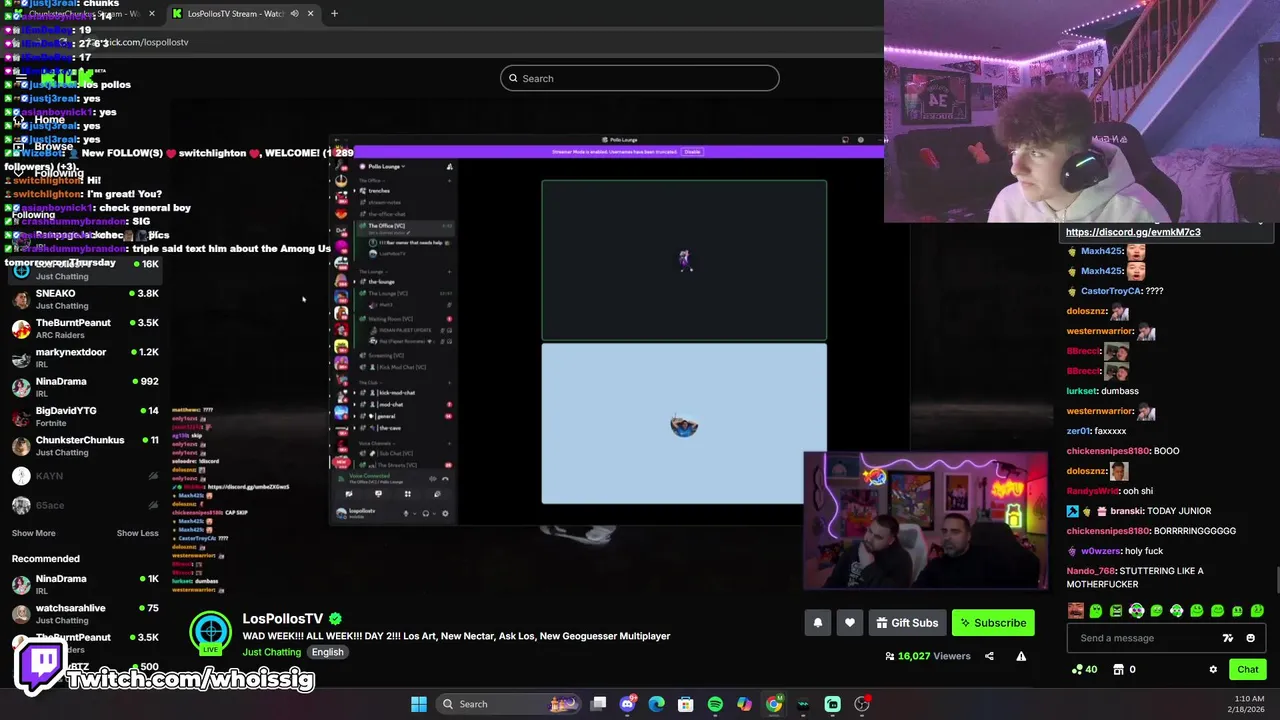Screen dimensions: 1280x720
Task: Expand following list with Show More
Action: click(x=33, y=533)
